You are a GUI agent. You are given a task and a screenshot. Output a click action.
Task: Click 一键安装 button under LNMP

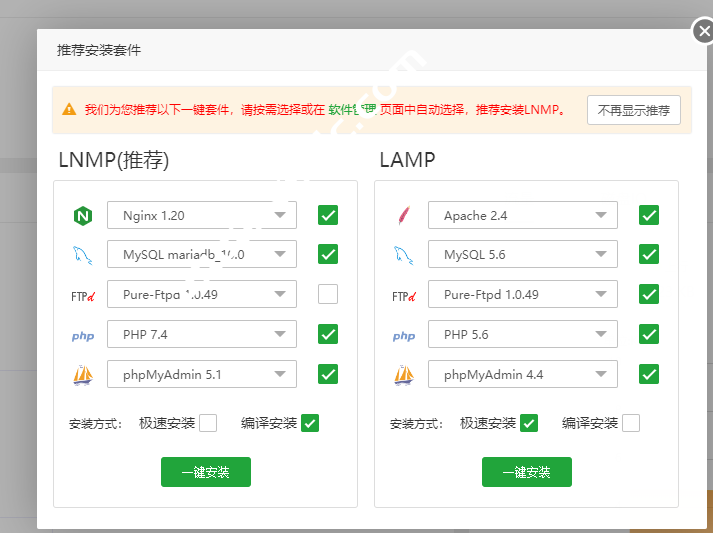pyautogui.click(x=205, y=472)
